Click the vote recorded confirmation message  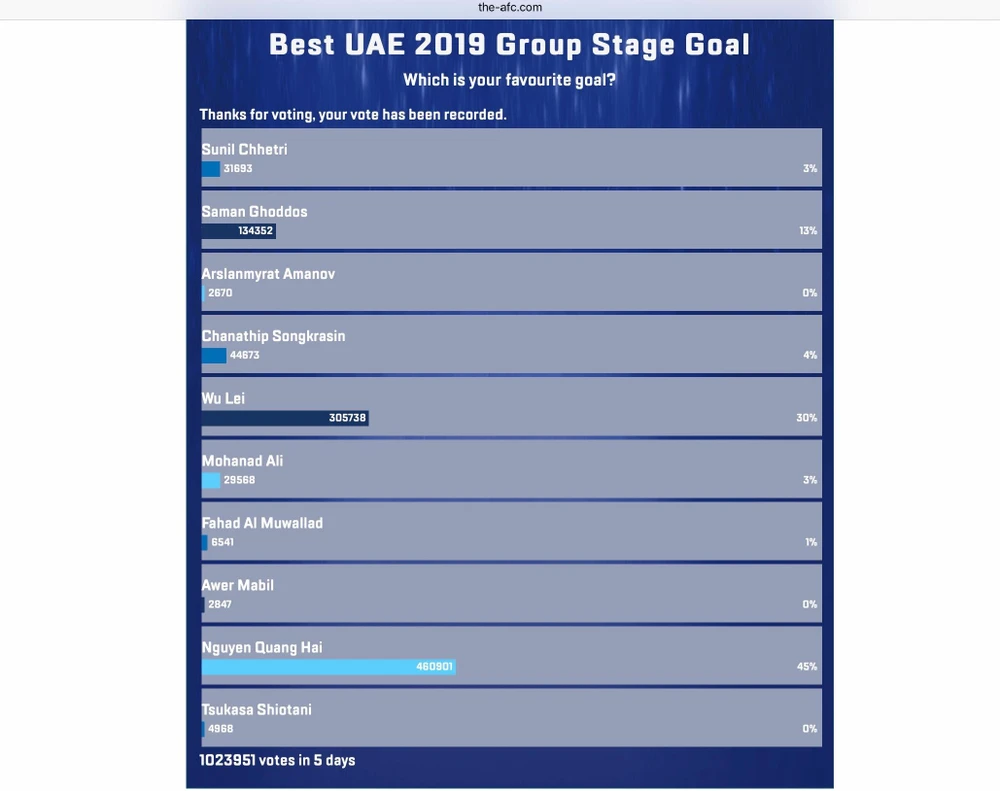[x=353, y=115]
